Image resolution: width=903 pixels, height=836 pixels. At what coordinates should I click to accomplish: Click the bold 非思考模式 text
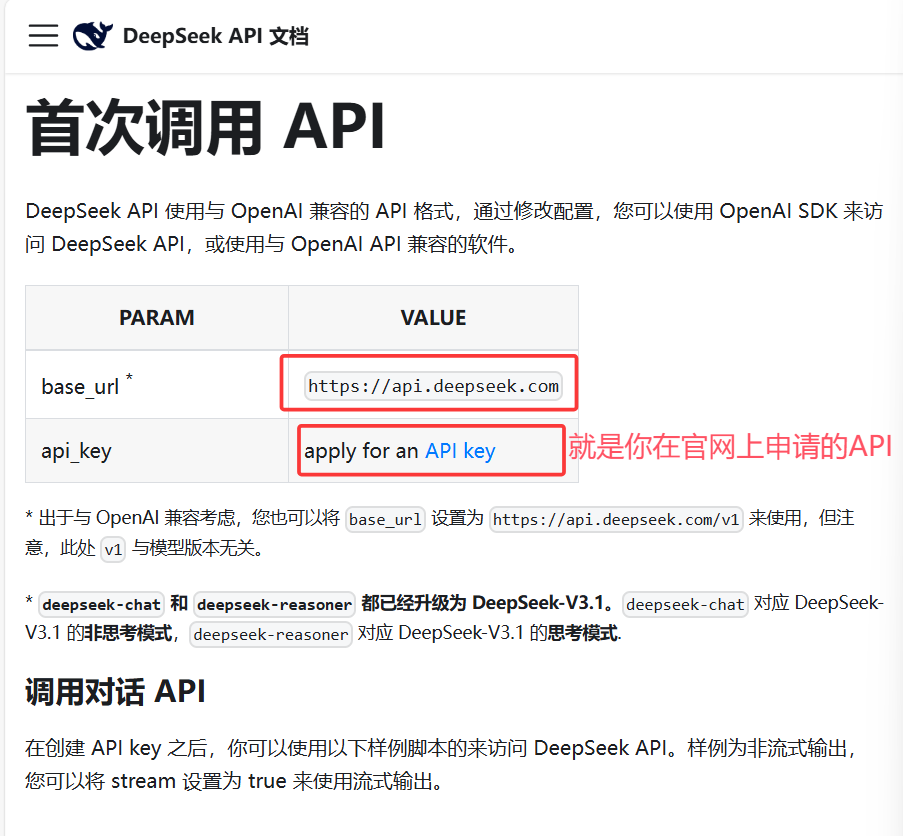pyautogui.click(x=128, y=633)
